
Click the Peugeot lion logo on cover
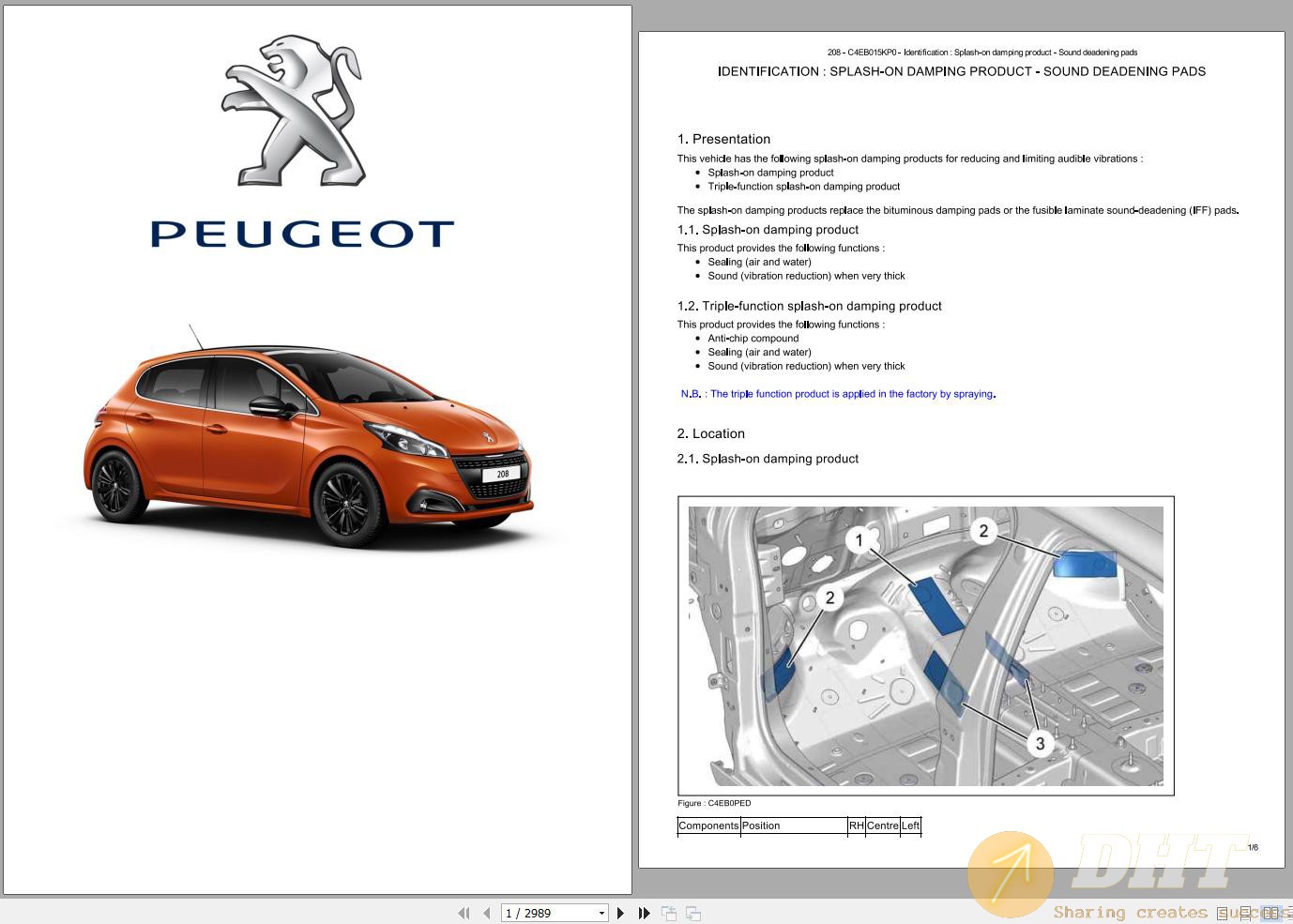(293, 111)
